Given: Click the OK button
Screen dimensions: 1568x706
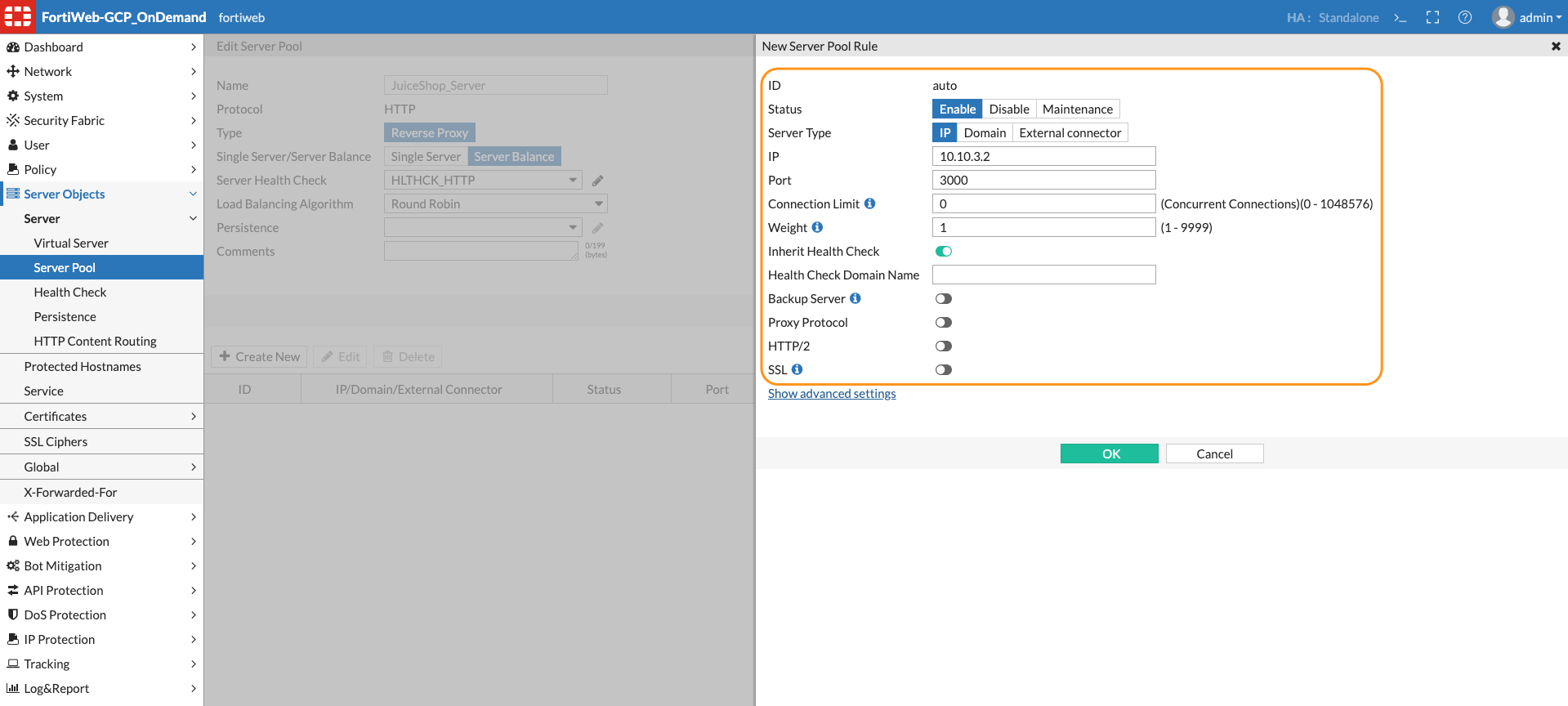Looking at the screenshot, I should click(x=1109, y=454).
